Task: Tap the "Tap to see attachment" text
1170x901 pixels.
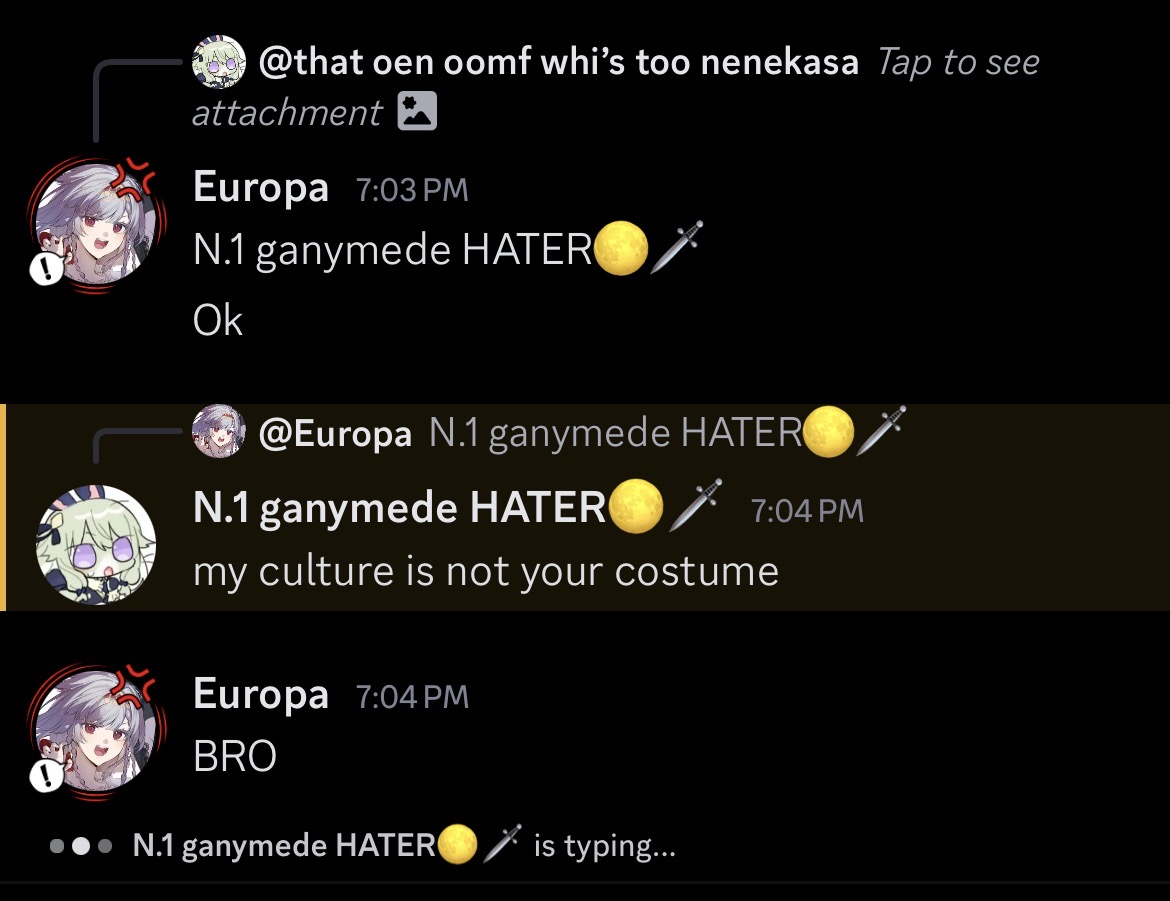Action: 957,63
